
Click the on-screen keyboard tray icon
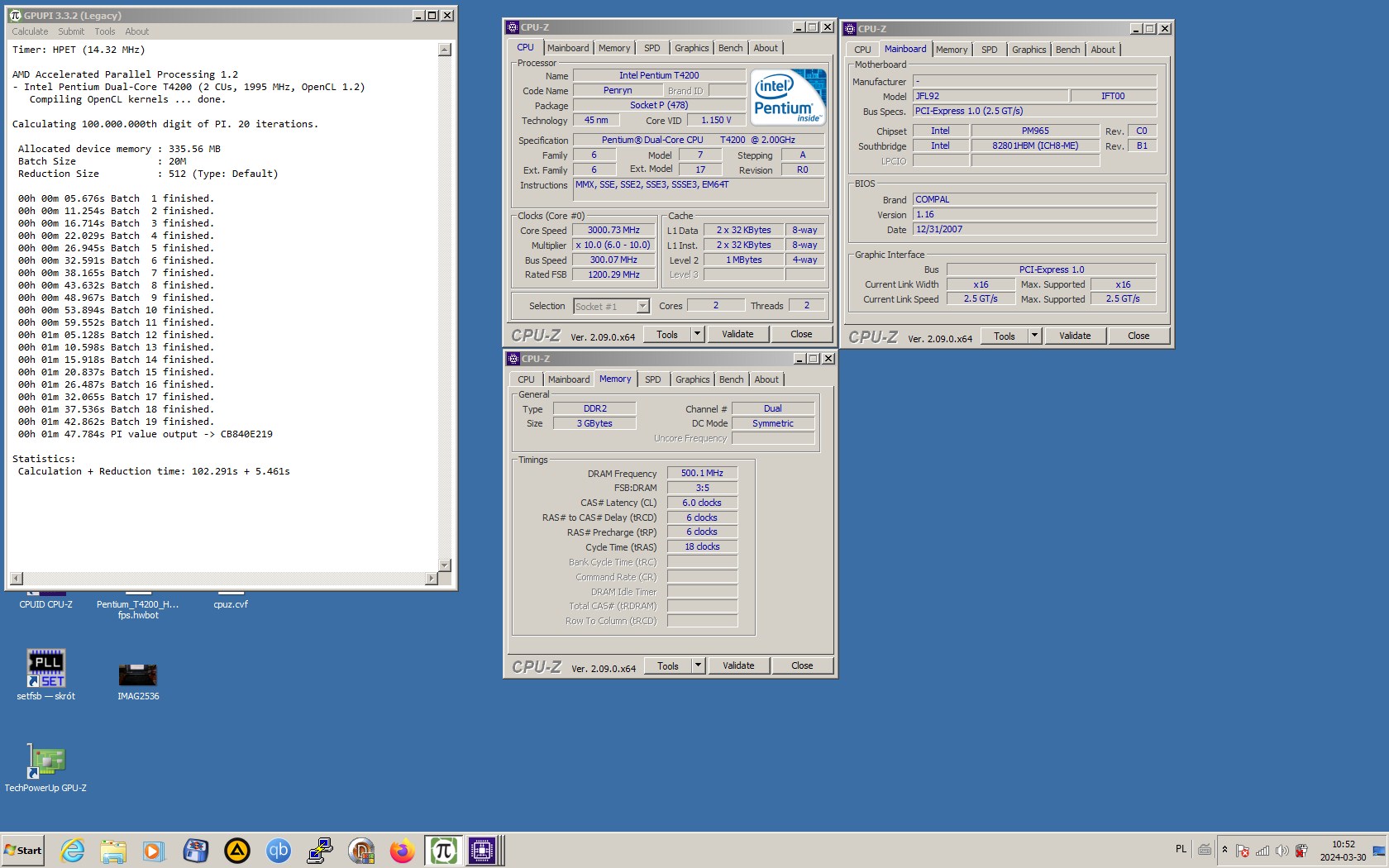point(1205,850)
